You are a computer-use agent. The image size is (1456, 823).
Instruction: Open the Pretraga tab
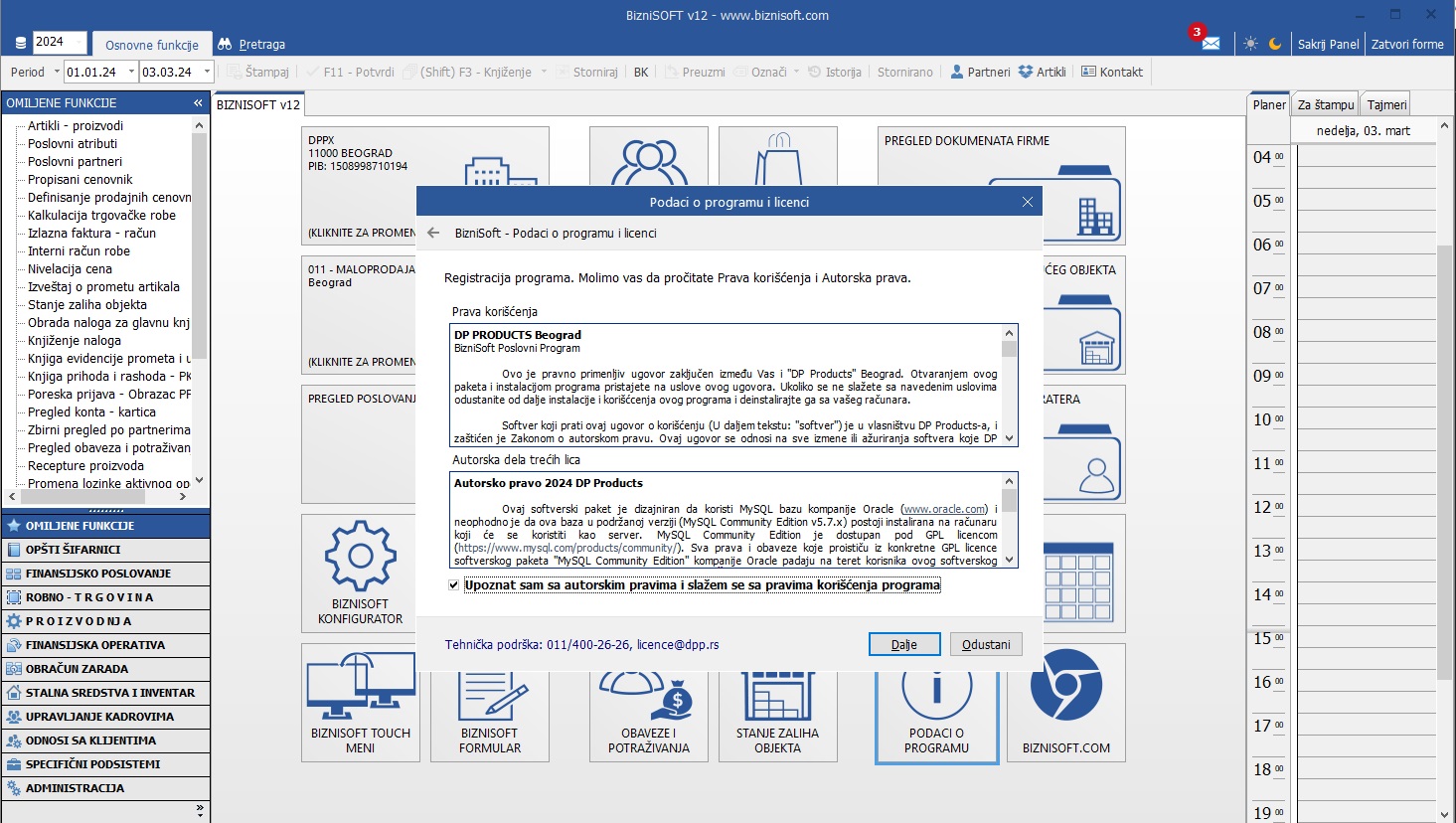tap(252, 44)
